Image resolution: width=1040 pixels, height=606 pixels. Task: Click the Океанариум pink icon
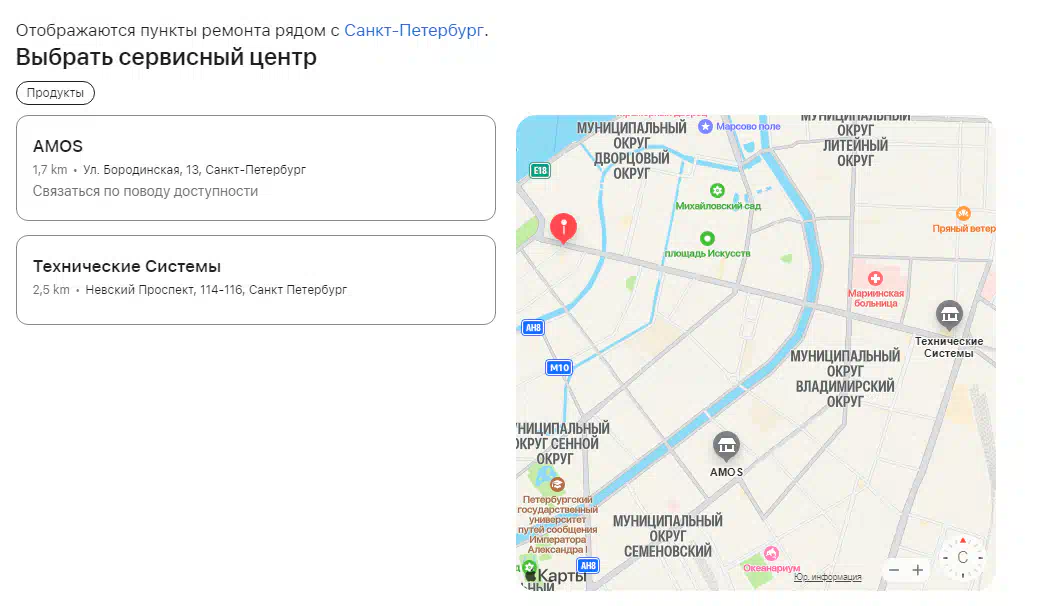point(771,554)
